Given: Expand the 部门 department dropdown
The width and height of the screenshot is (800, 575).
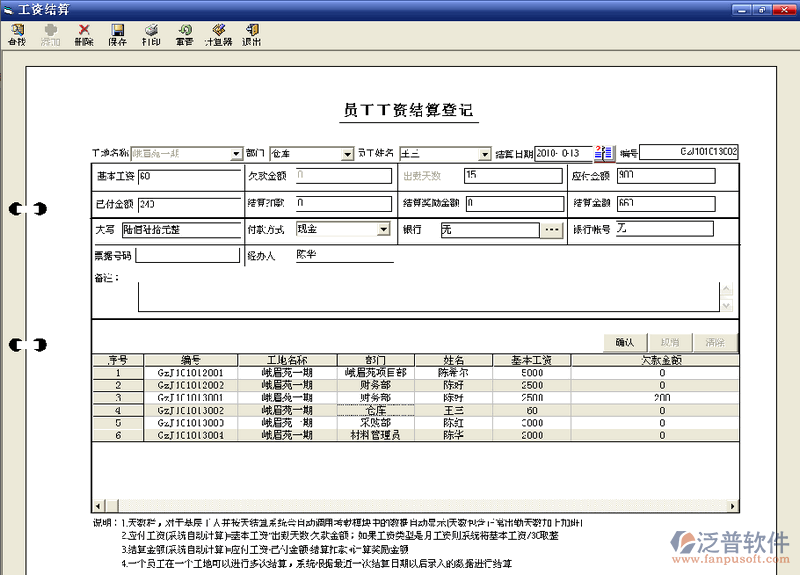Looking at the screenshot, I should point(346,155).
